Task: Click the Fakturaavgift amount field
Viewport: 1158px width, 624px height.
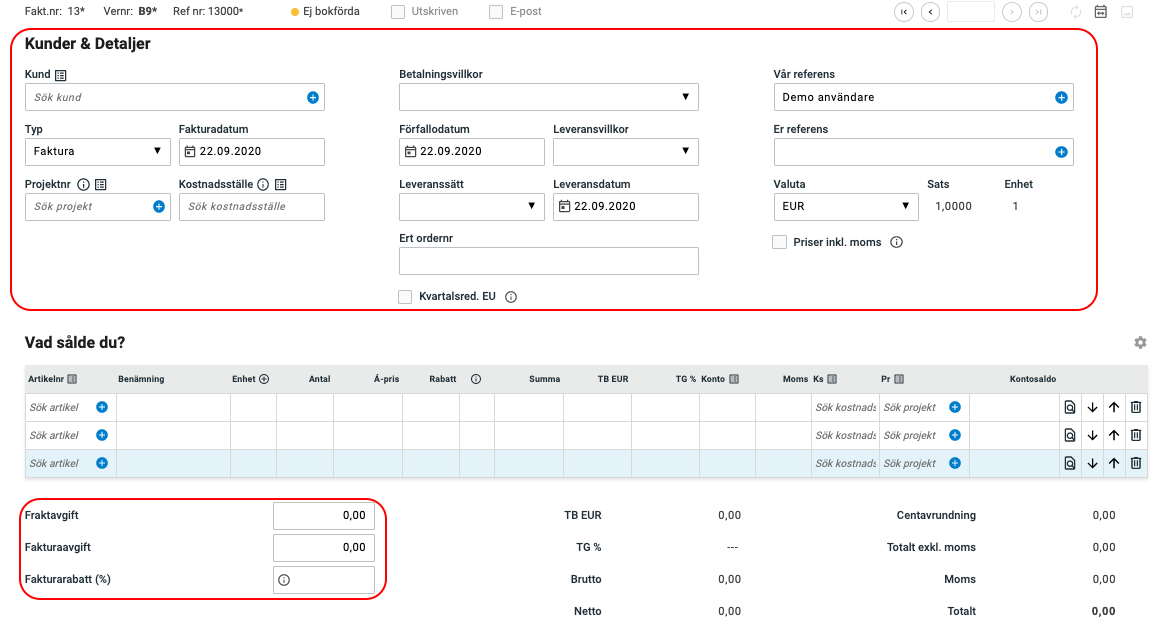Action: tap(323, 548)
